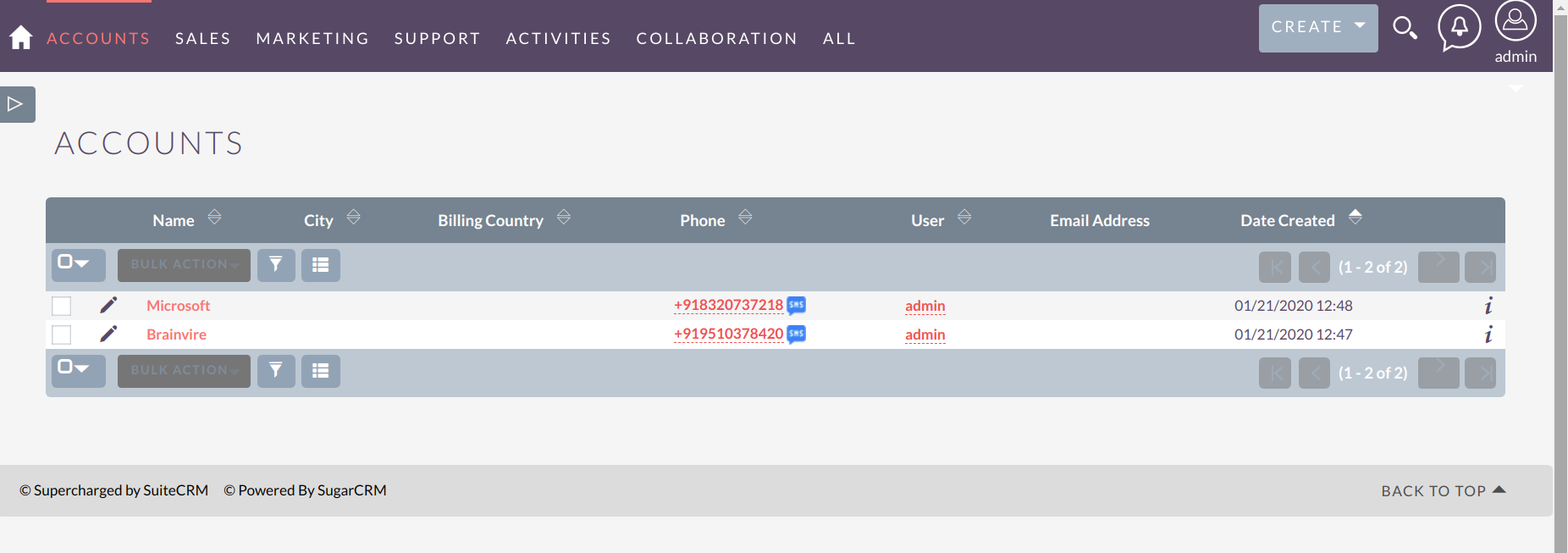Edit the Microsoft account with pencil icon

point(108,305)
